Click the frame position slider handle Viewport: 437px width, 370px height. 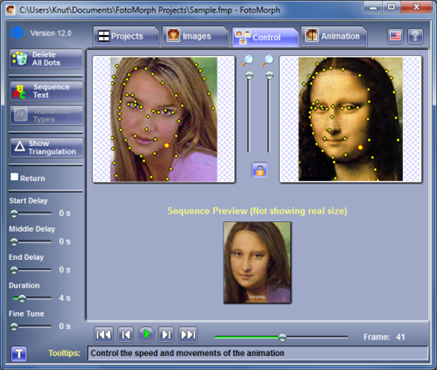(282, 337)
